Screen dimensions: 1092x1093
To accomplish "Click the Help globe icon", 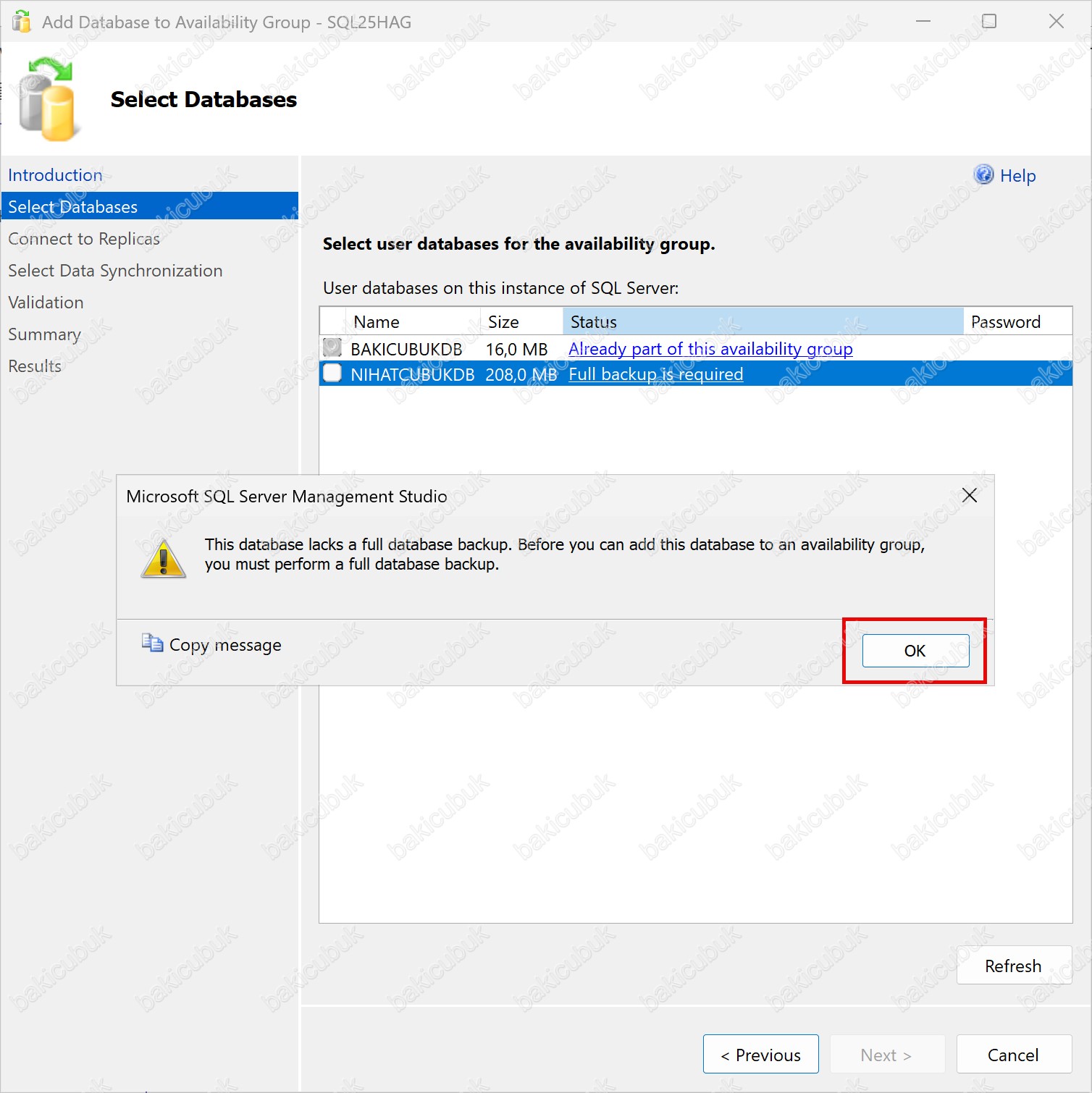I will tap(983, 175).
